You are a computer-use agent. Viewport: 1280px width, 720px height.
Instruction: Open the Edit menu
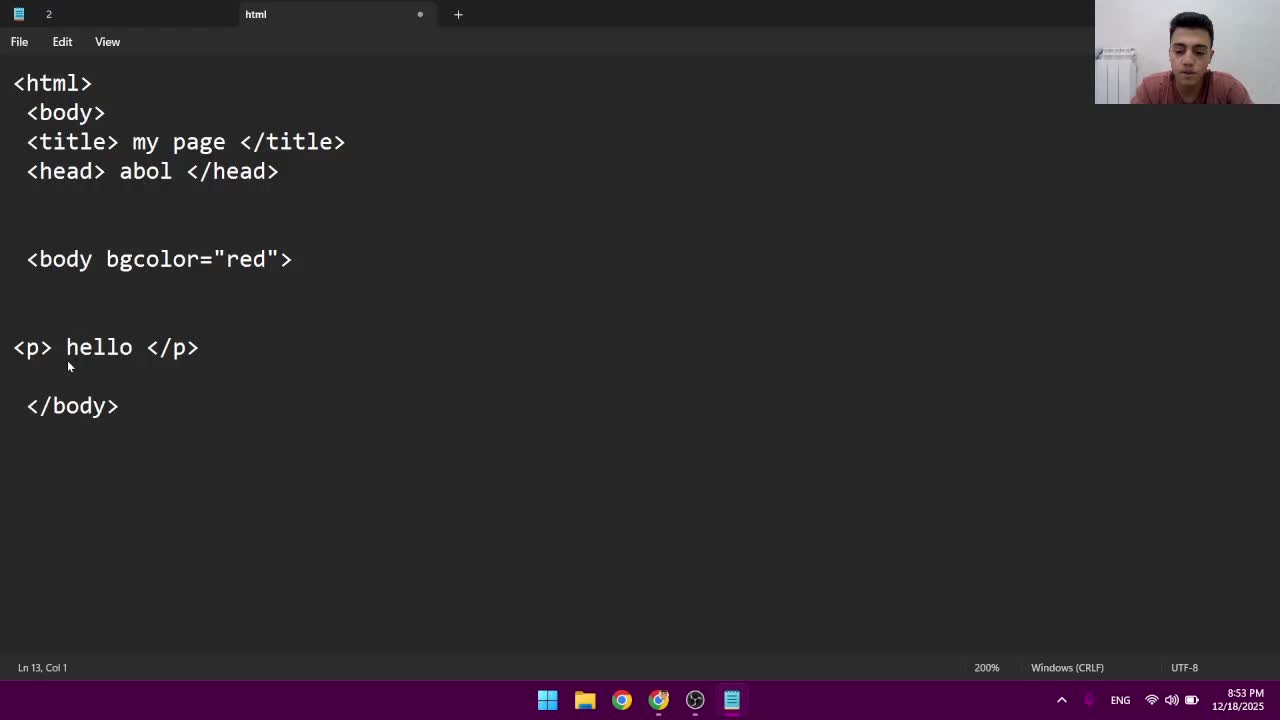coord(62,42)
